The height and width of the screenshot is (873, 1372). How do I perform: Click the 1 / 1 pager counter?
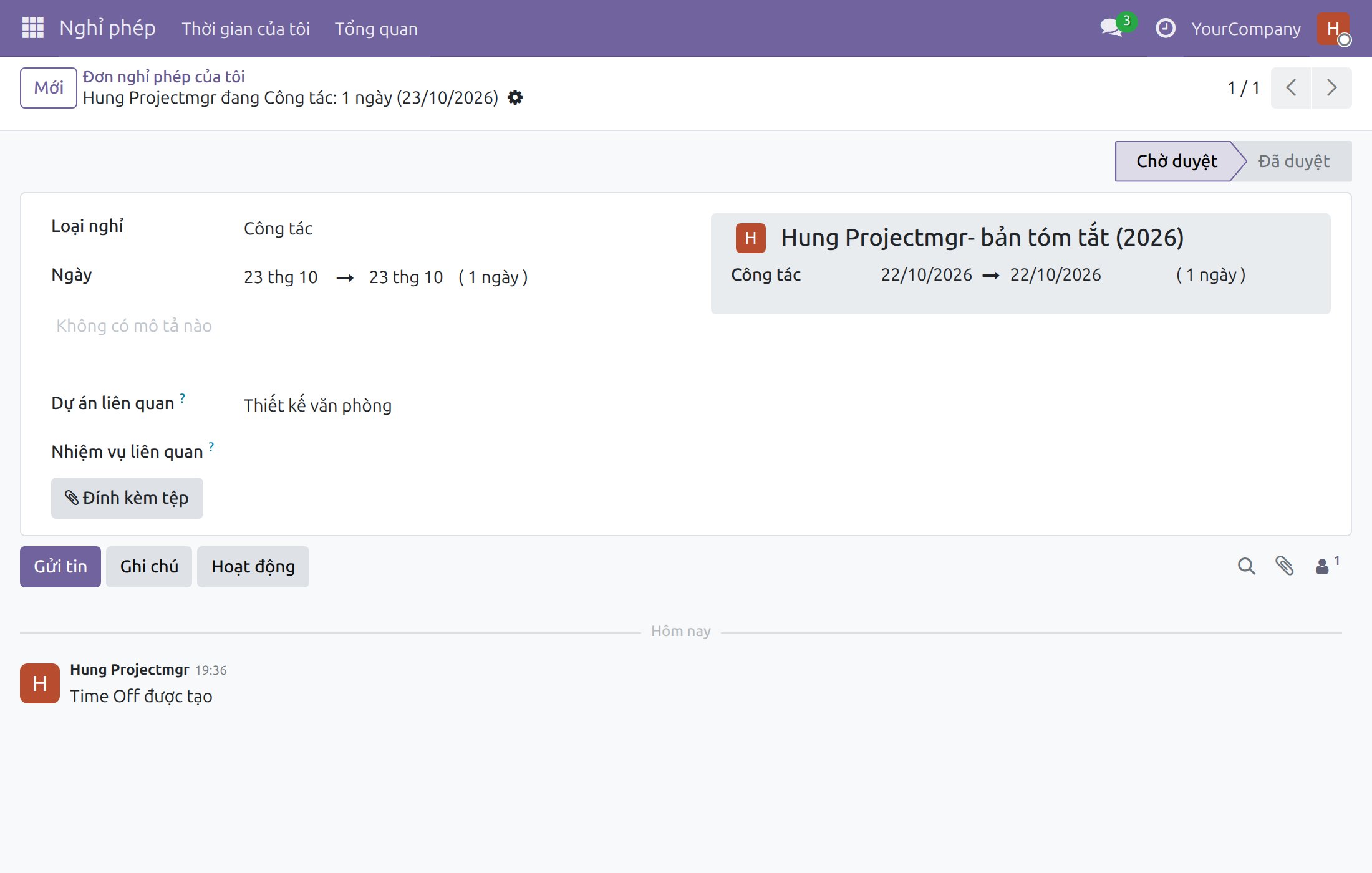click(1243, 87)
